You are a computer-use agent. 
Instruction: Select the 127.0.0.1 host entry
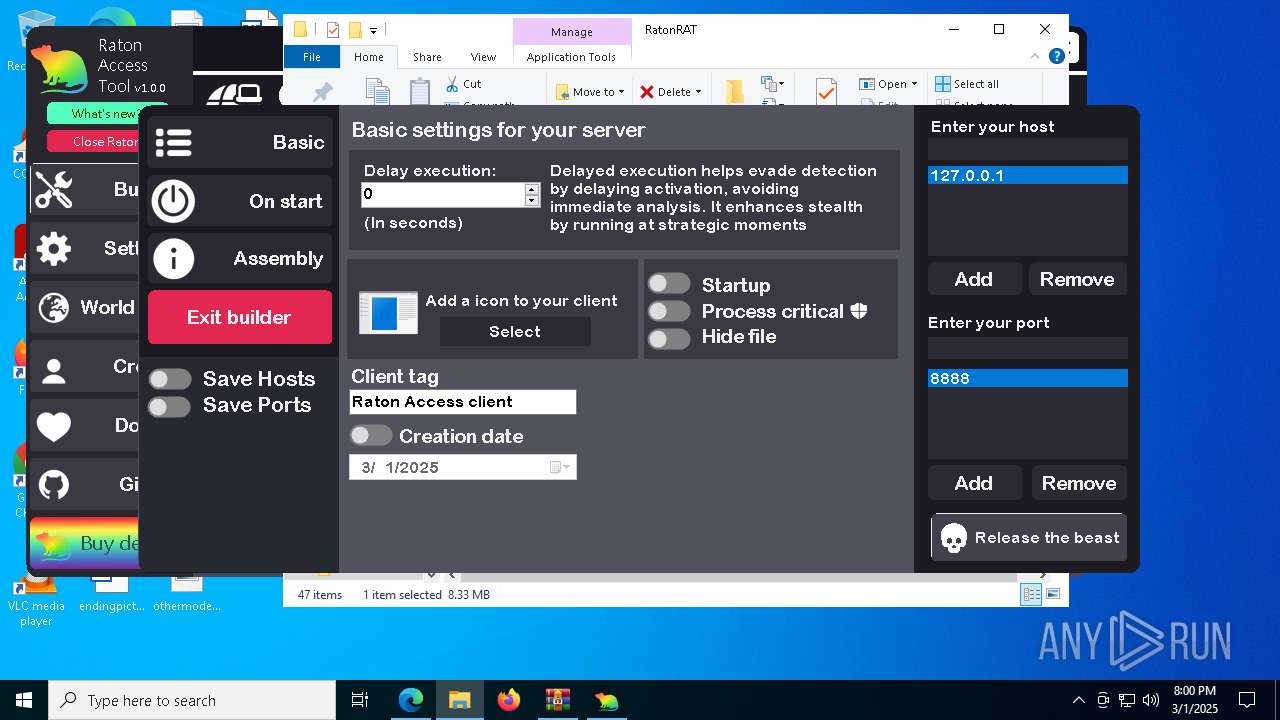pos(1028,176)
